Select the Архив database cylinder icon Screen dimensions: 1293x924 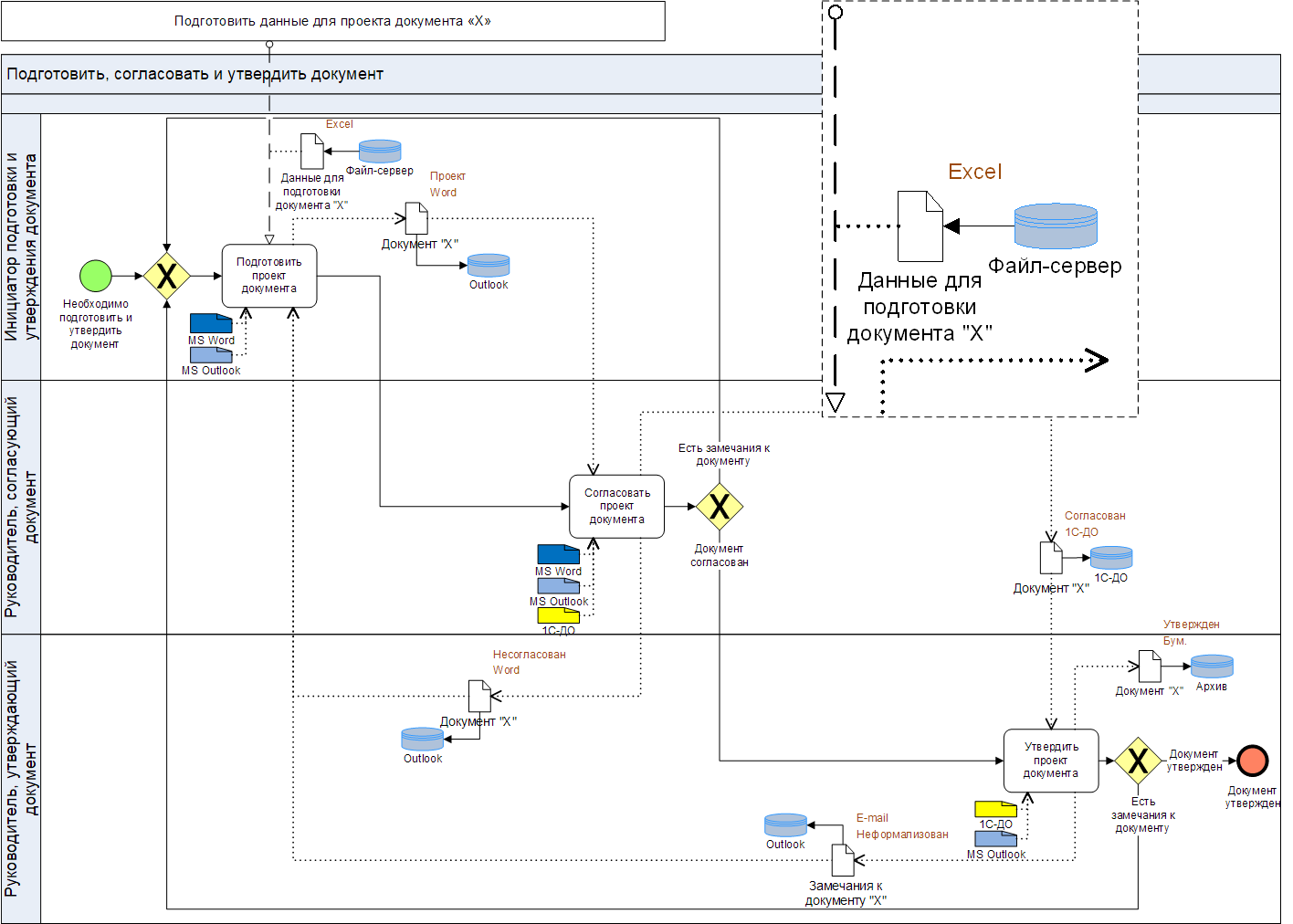point(1212,667)
